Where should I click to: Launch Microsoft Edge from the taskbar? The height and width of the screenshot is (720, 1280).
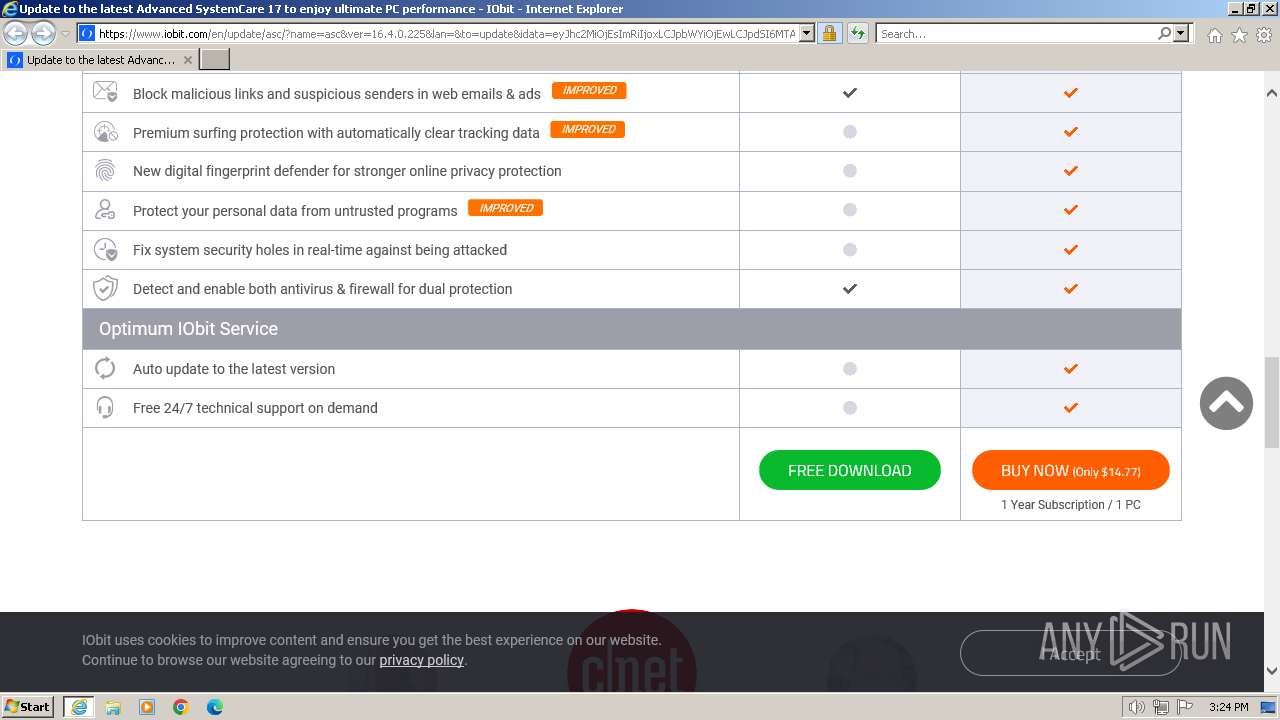pyautogui.click(x=215, y=707)
